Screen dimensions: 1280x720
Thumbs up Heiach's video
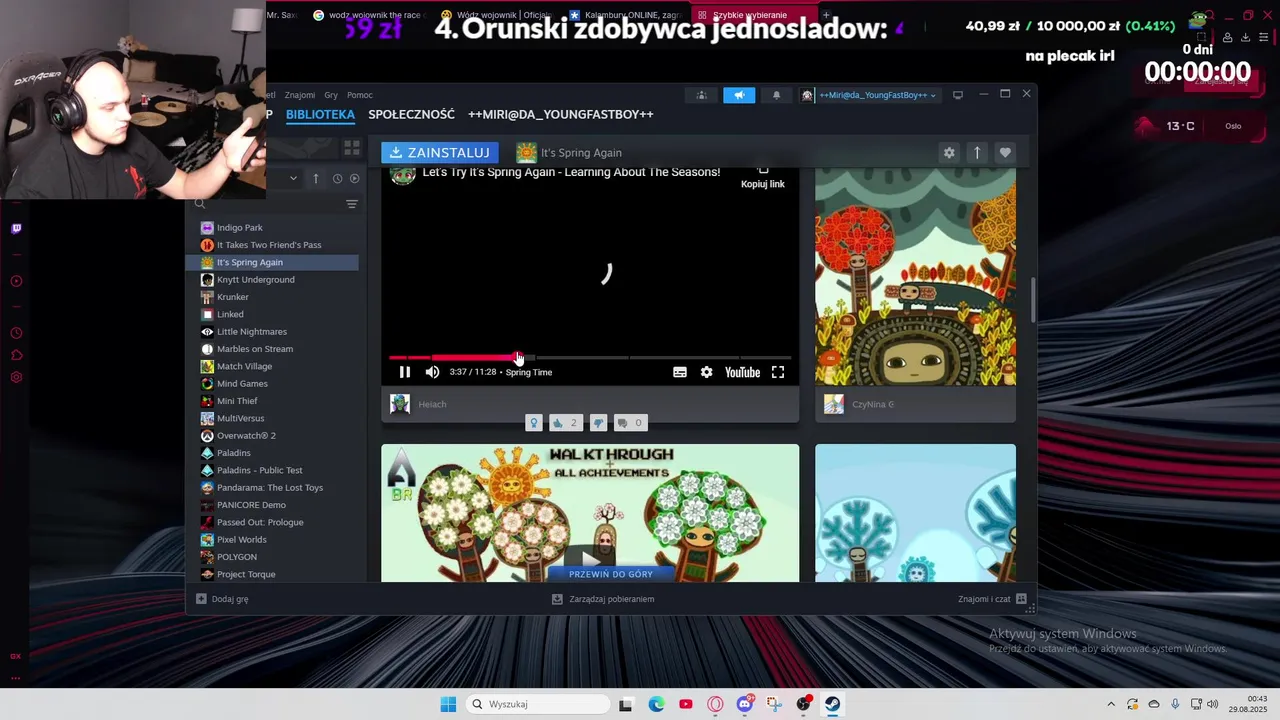click(566, 423)
